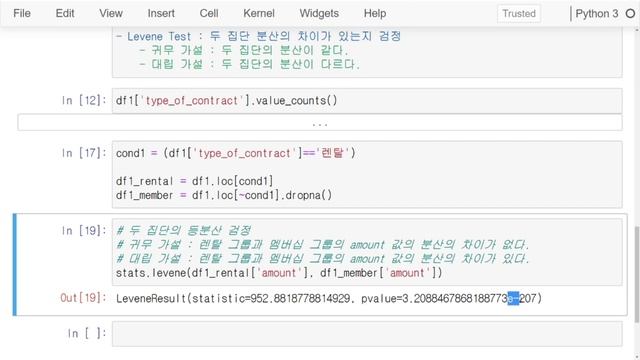Image resolution: width=640 pixels, height=360 pixels.
Task: Open the File menu
Action: tap(22, 13)
